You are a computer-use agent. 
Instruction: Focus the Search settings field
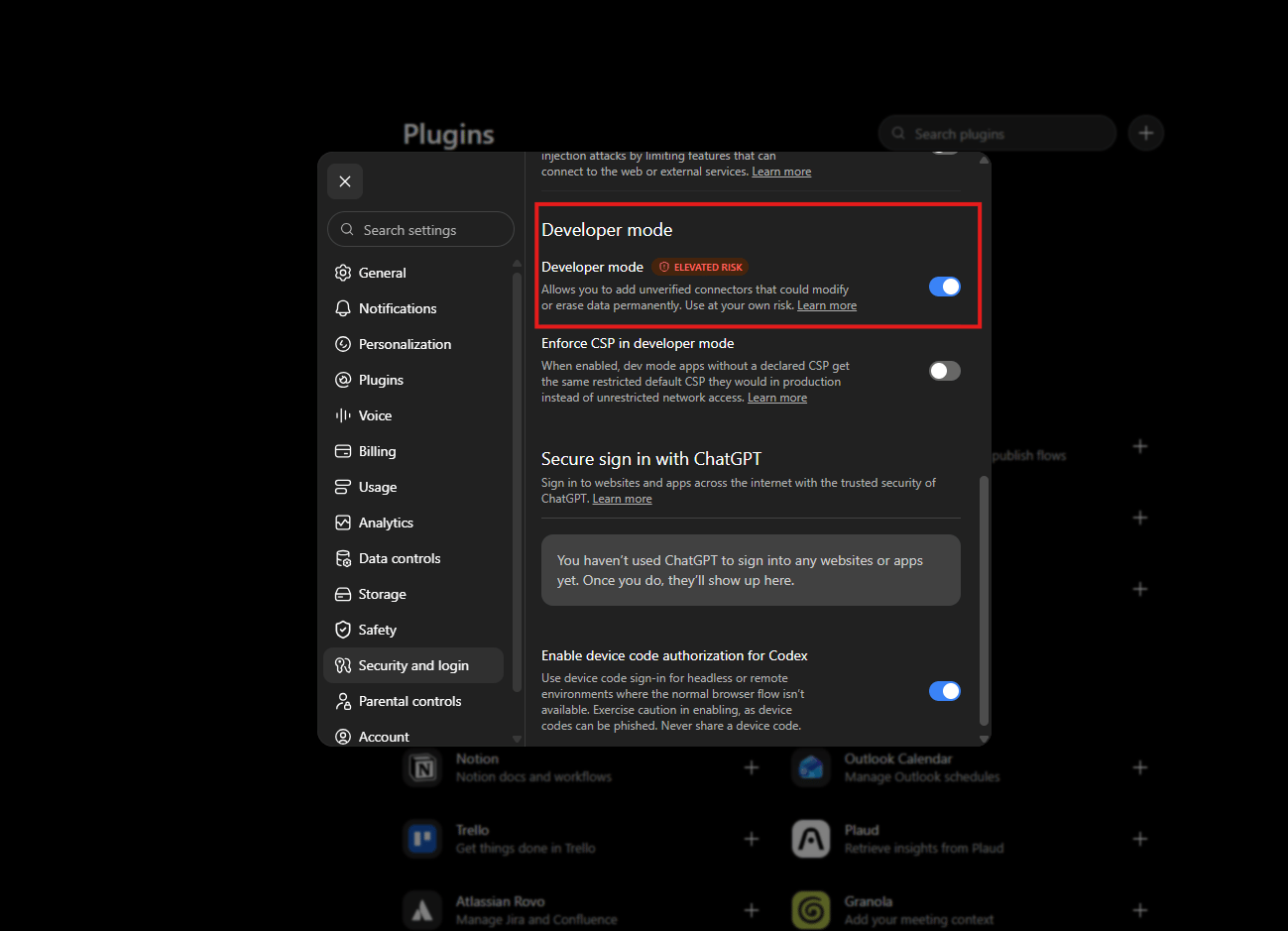pos(420,229)
